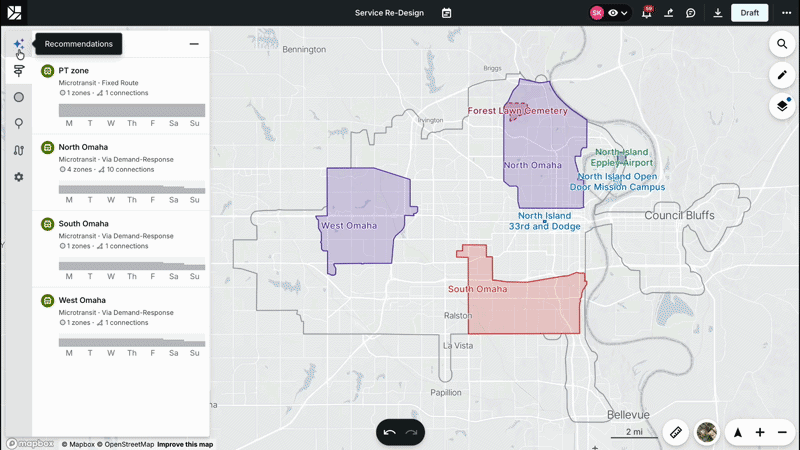Open the OpenStreetMap attribution link
The image size is (800, 450).
tap(126, 444)
